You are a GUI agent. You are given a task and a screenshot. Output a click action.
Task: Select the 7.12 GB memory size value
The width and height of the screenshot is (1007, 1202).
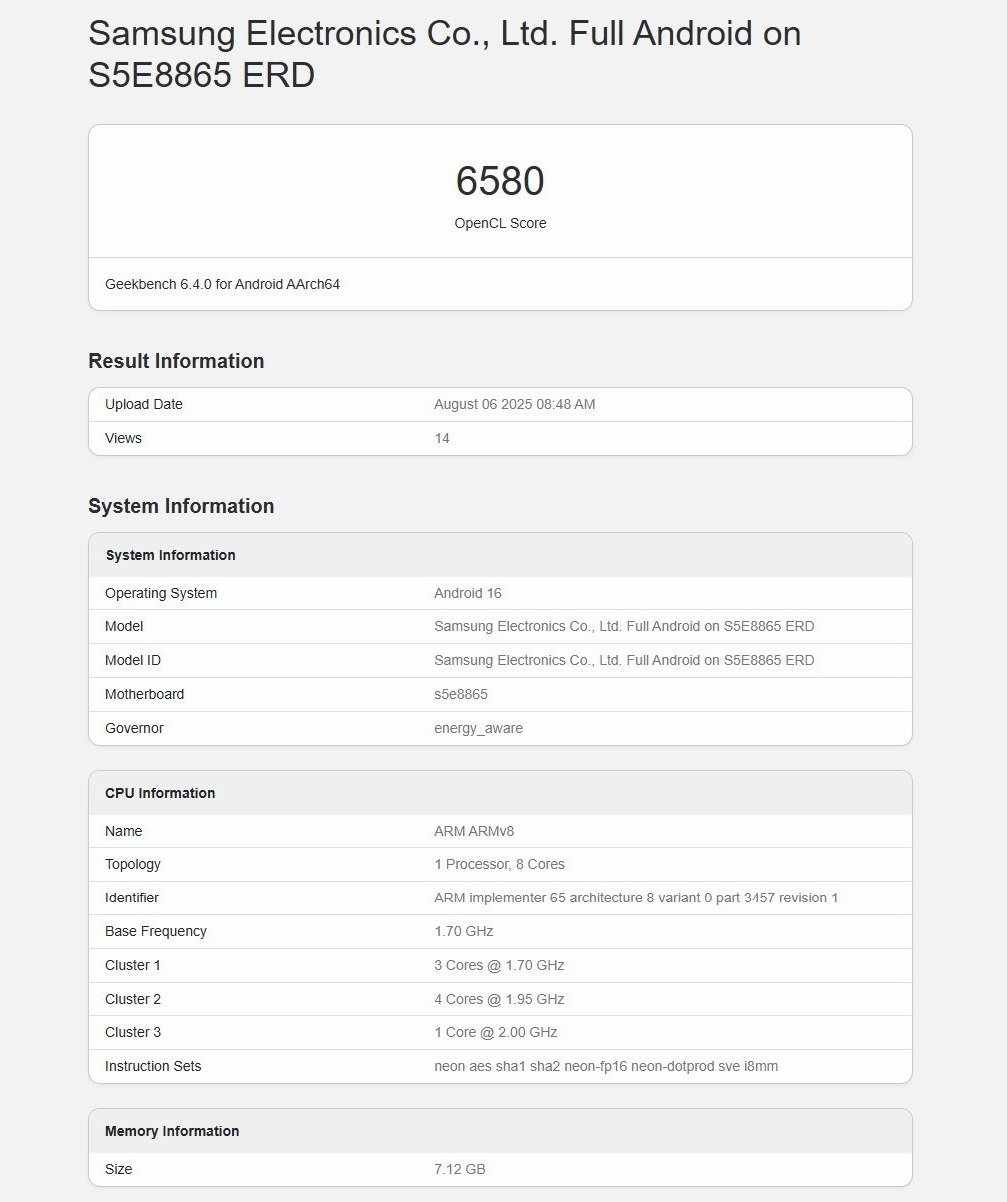point(460,1169)
